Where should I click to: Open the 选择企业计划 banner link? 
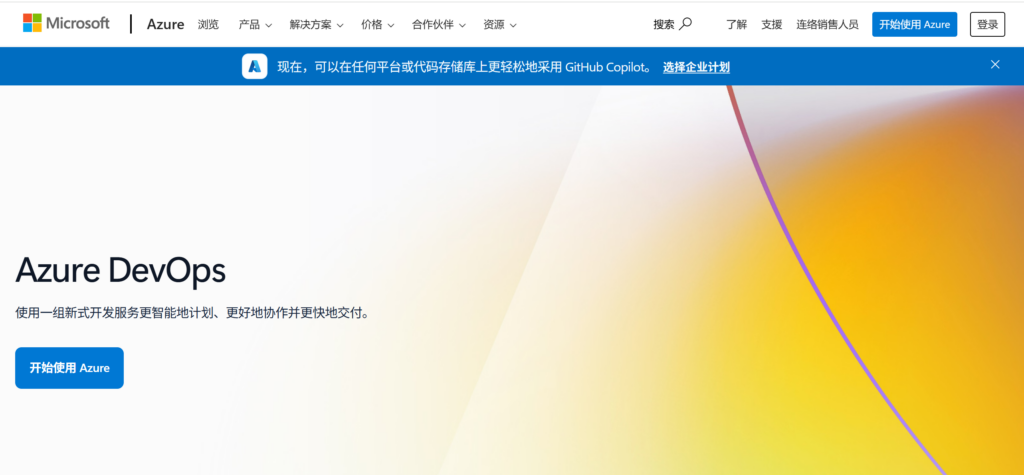click(696, 67)
